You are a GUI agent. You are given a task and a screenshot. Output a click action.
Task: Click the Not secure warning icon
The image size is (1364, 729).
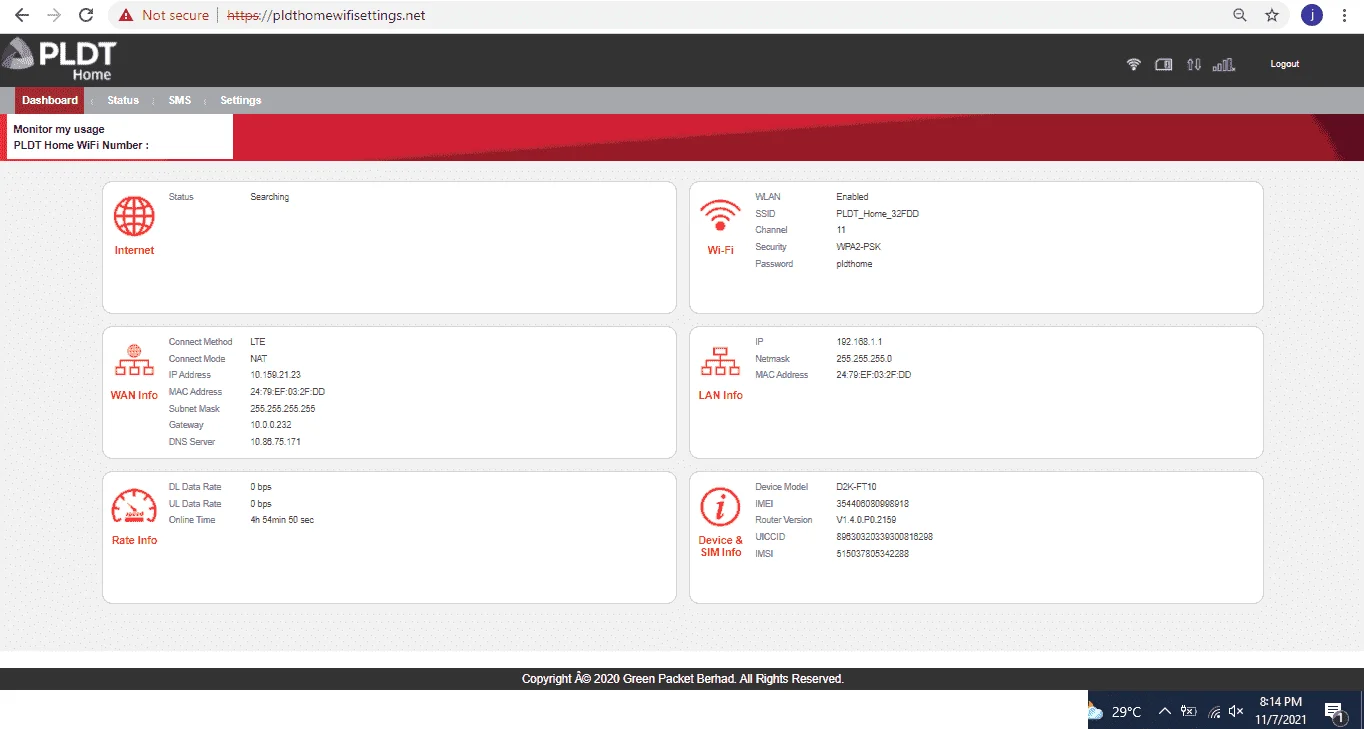tap(125, 15)
